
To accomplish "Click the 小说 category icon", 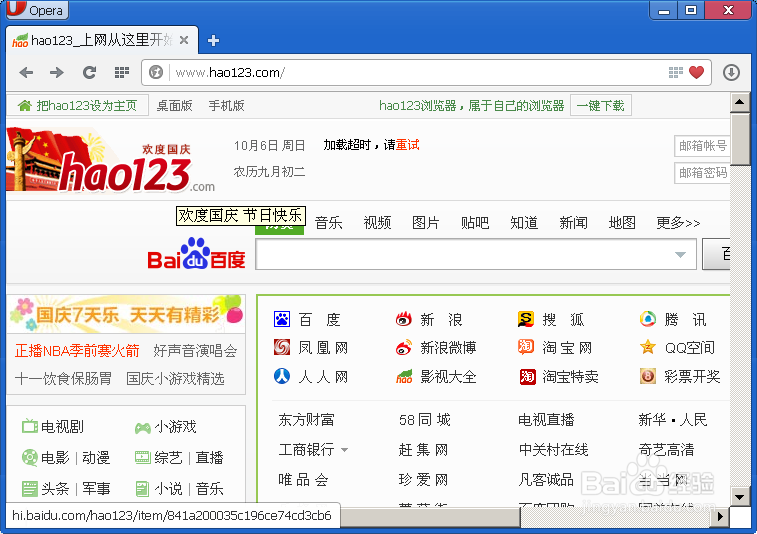I will 142,489.
